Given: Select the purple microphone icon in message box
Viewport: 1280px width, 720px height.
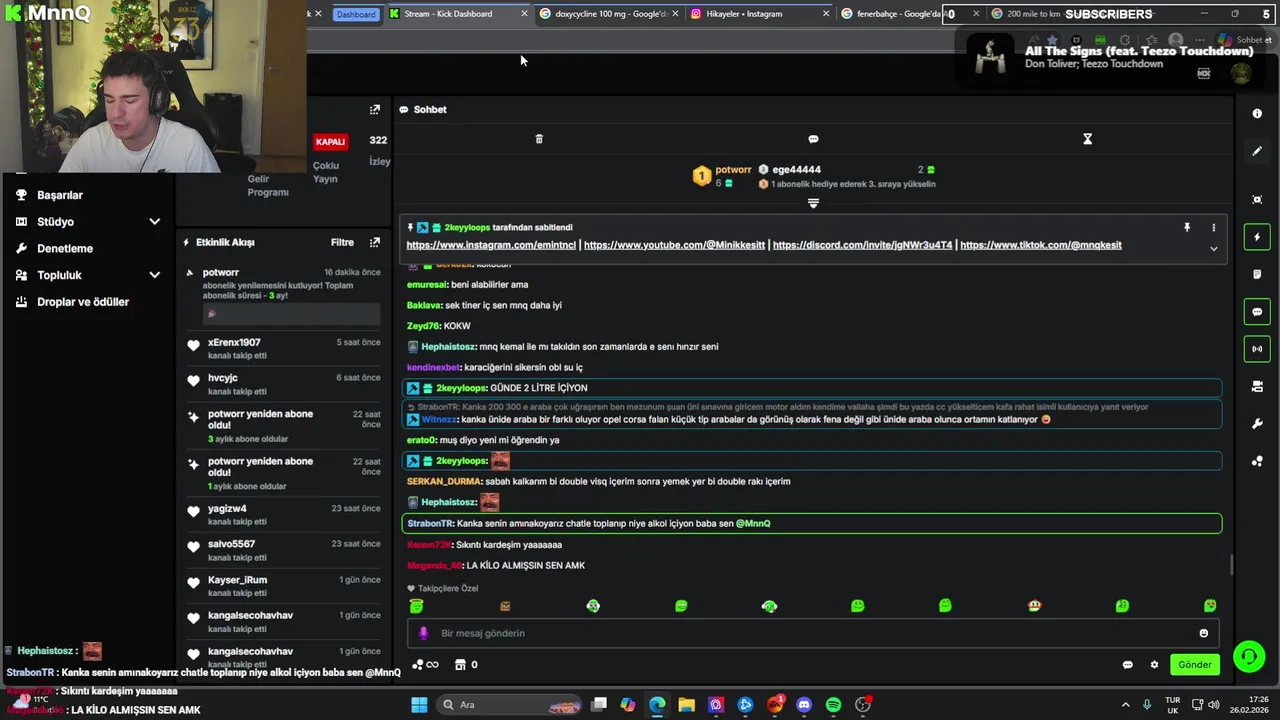Looking at the screenshot, I should coord(423,633).
